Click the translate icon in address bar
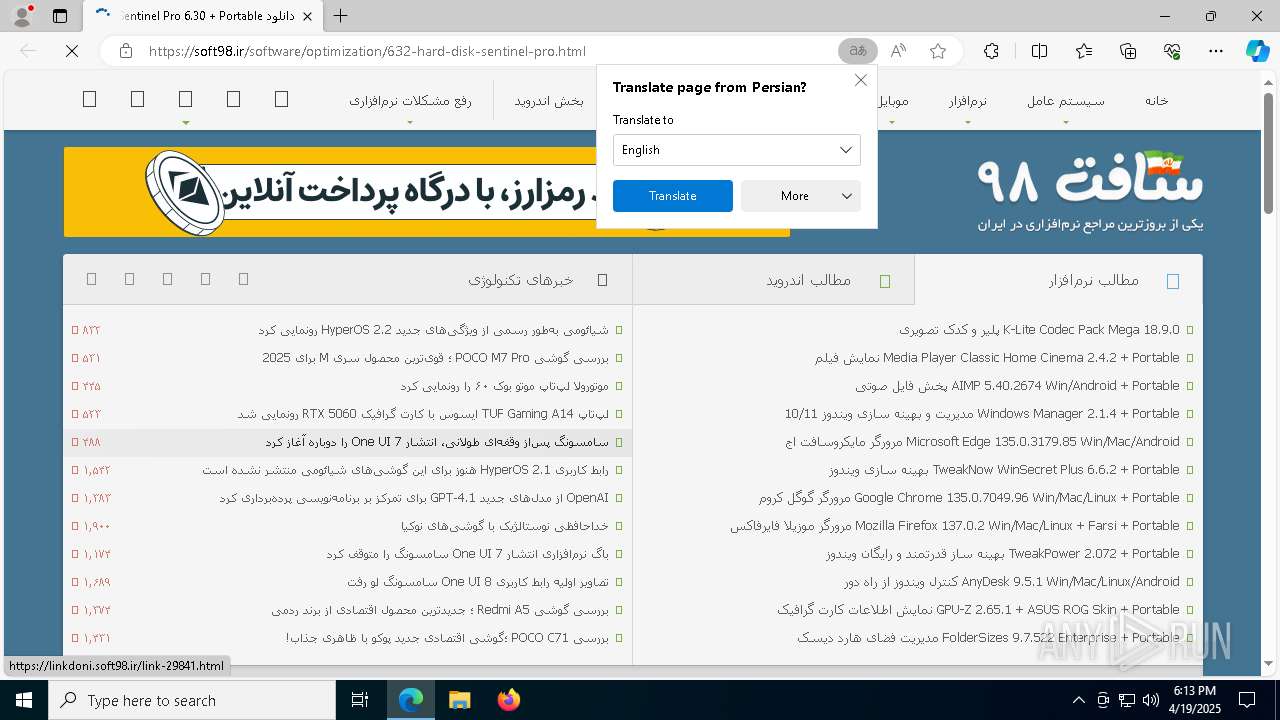The height and width of the screenshot is (720, 1280). (x=858, y=51)
